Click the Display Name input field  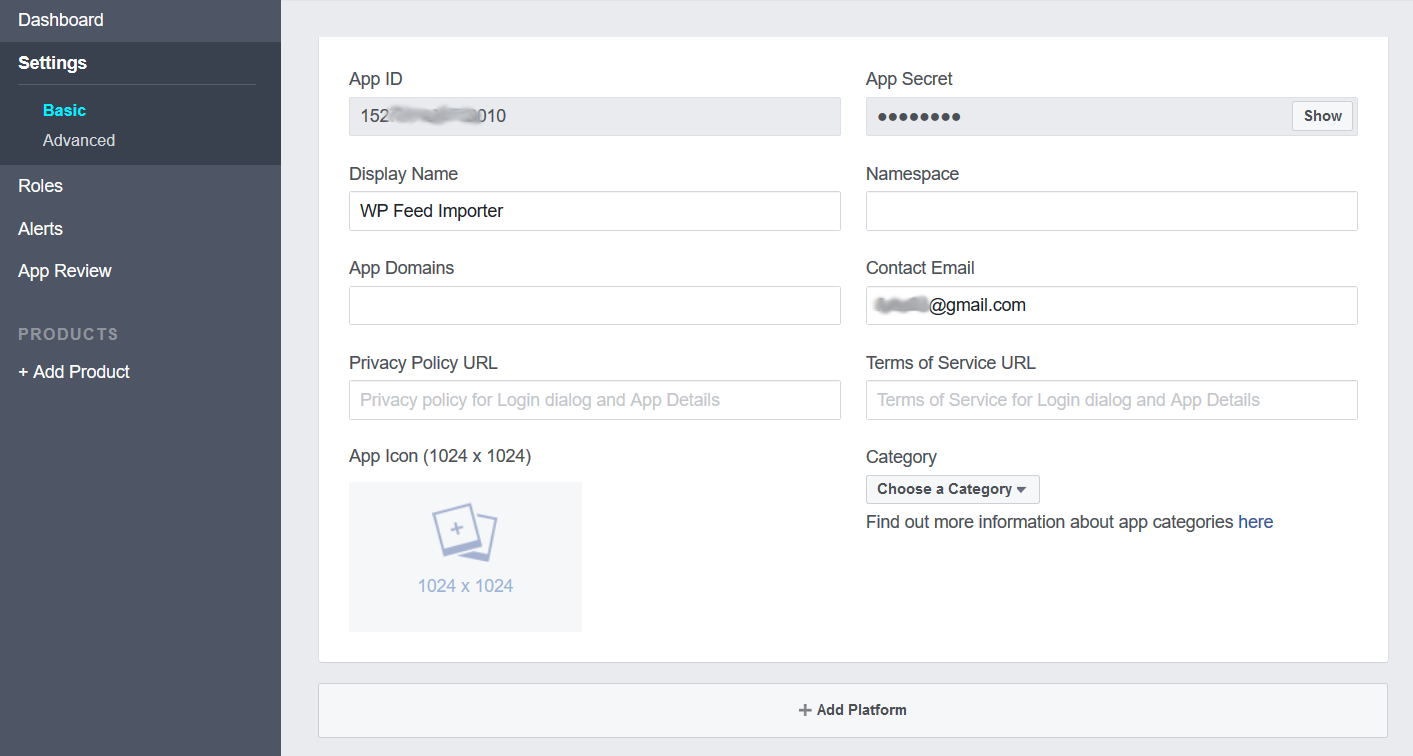click(x=595, y=211)
